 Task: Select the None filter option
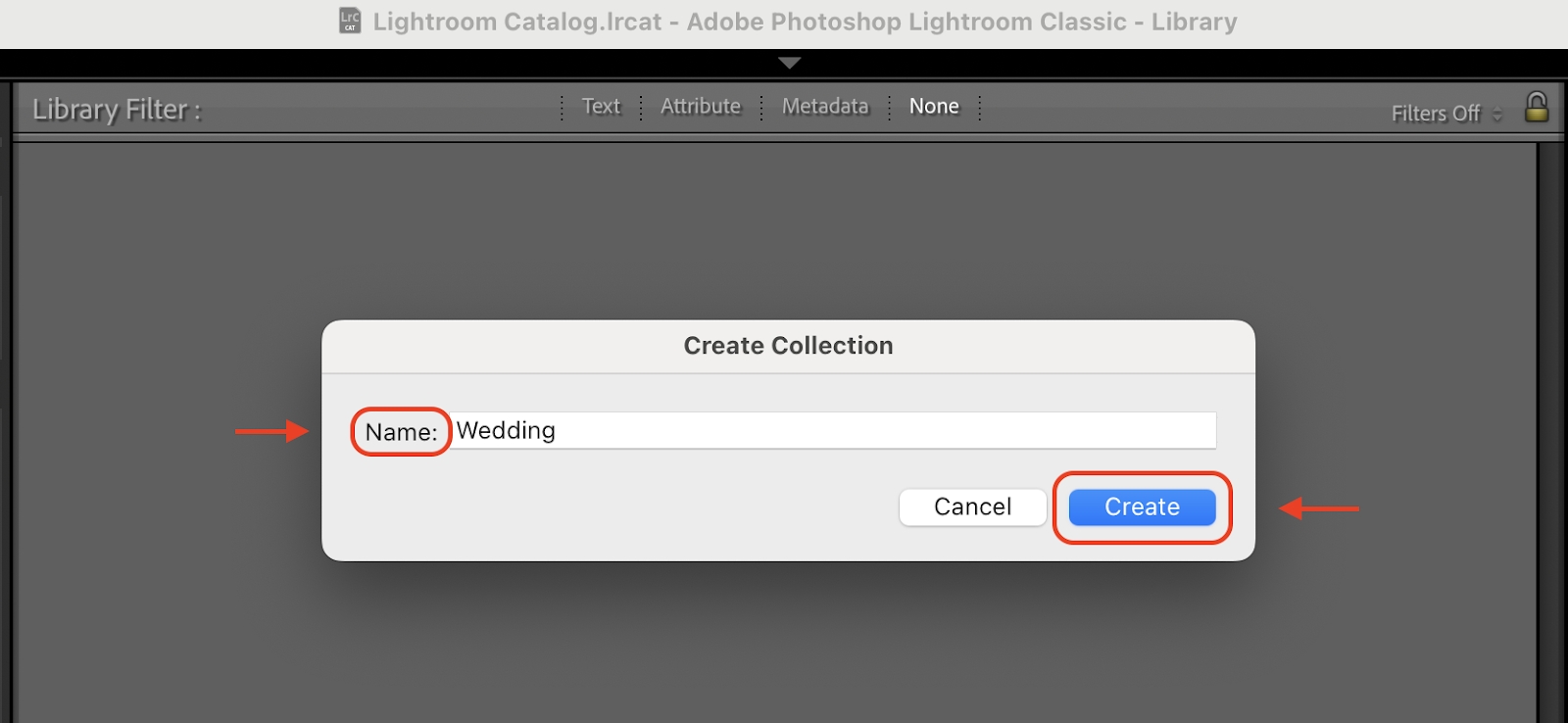tap(934, 106)
